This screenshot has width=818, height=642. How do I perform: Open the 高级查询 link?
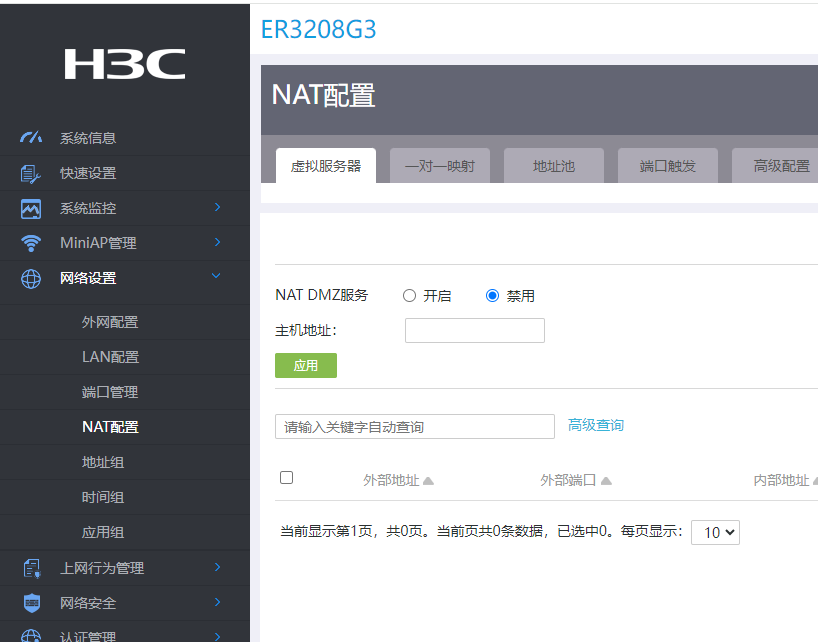pyautogui.click(x=596, y=426)
